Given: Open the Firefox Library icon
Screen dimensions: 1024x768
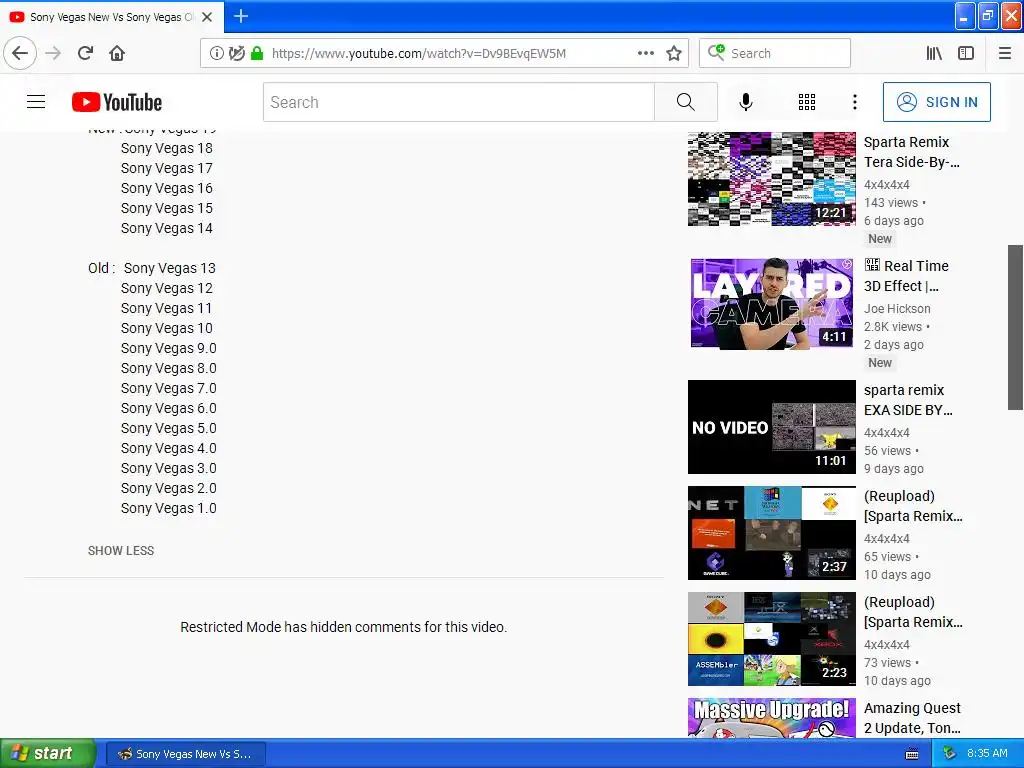Looking at the screenshot, I should (x=935, y=53).
